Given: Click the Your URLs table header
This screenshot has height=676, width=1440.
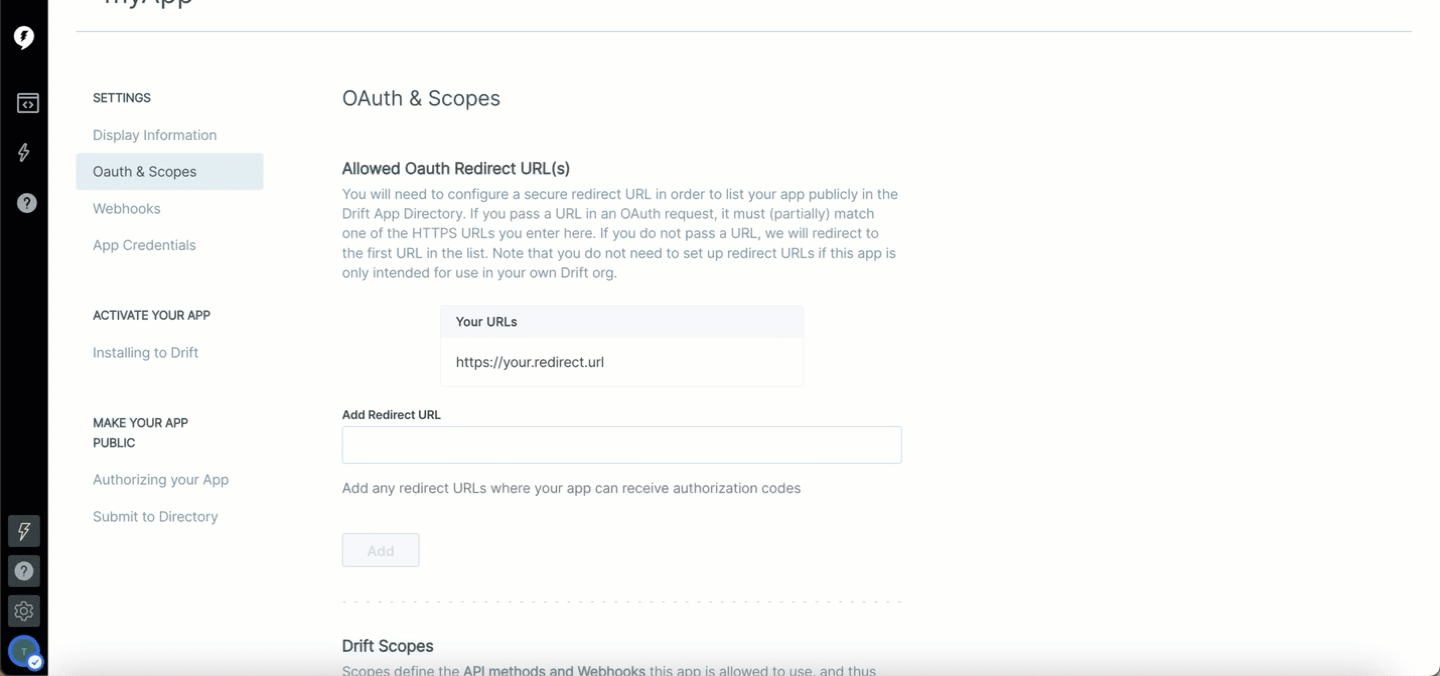Looking at the screenshot, I should click(622, 322).
